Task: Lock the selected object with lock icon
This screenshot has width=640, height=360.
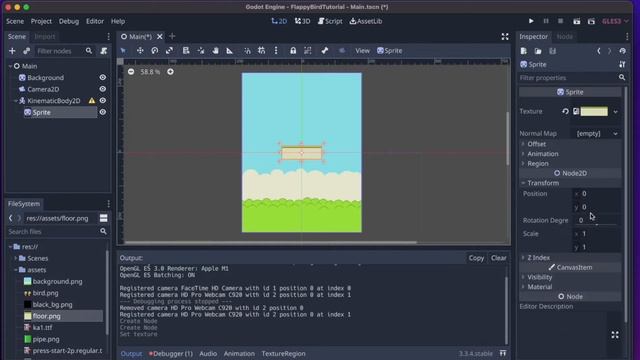Action: point(293,51)
